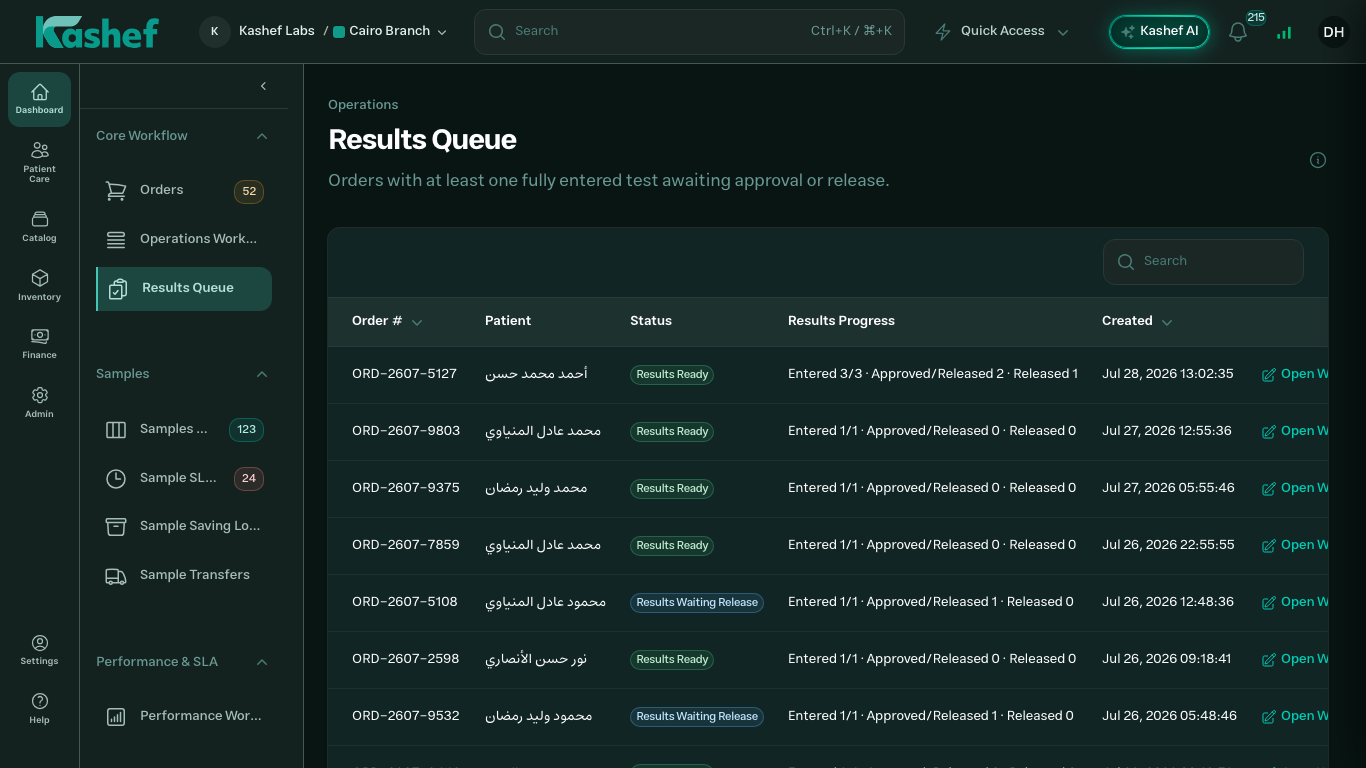The width and height of the screenshot is (1366, 768).
Task: Click patient name نور حسن الأنصاري
Action: [536, 659]
